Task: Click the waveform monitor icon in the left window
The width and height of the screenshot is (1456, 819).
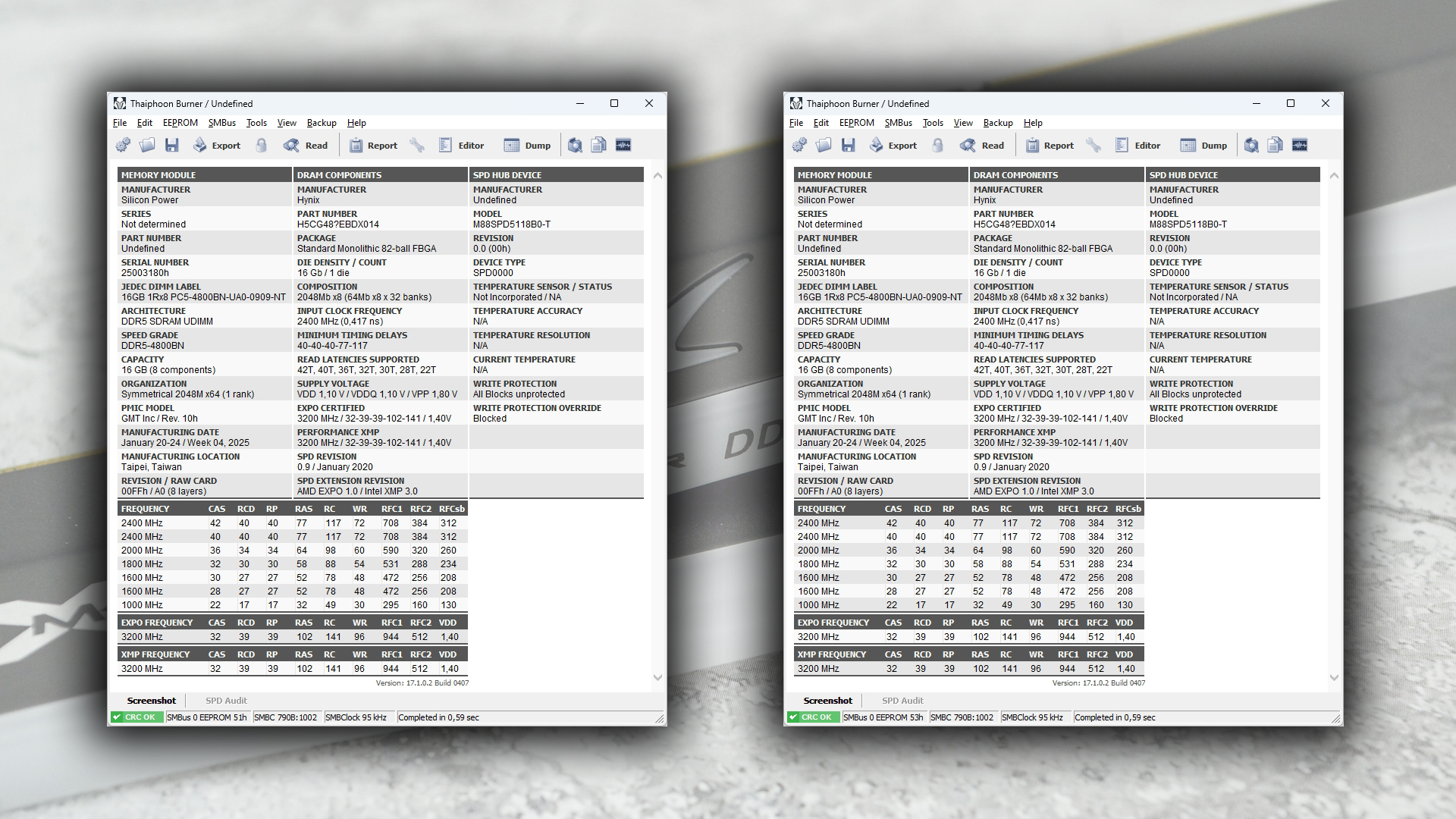Action: (623, 145)
